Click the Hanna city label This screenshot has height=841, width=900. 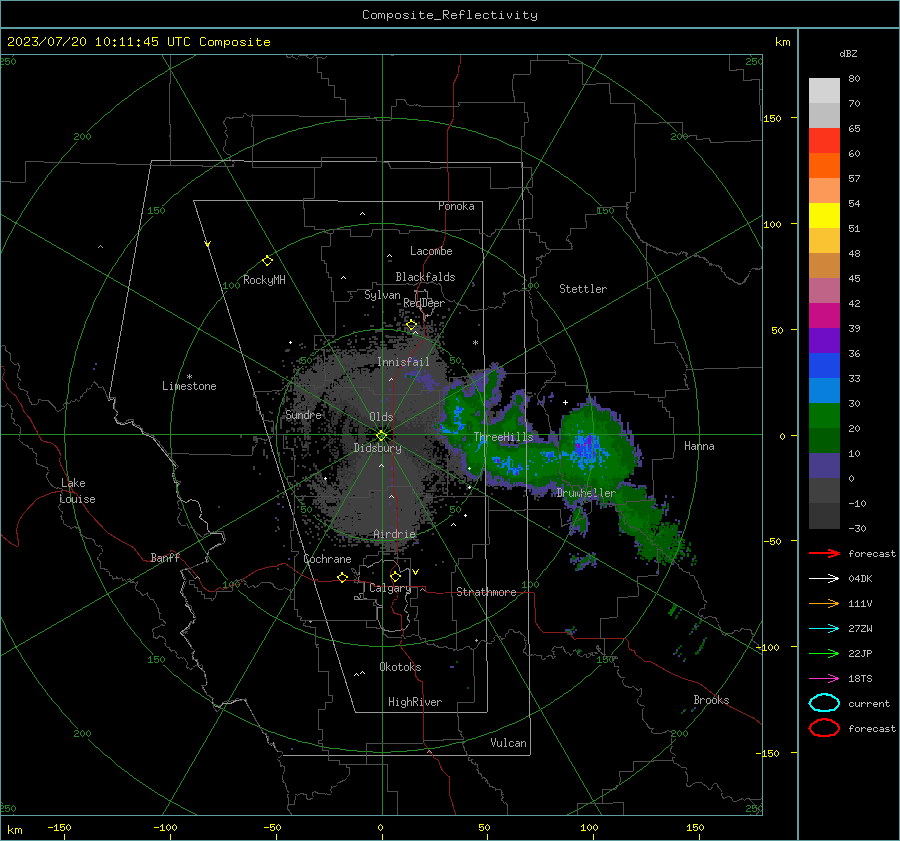click(x=699, y=446)
